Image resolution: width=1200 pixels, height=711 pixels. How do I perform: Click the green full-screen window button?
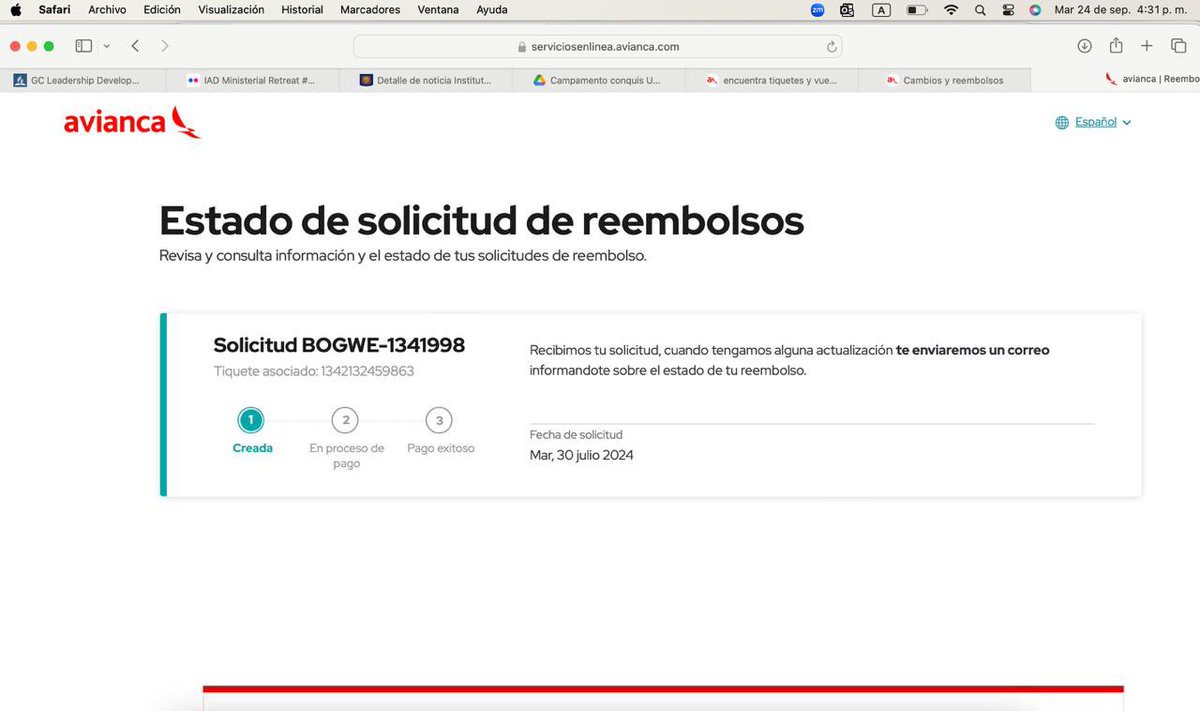pos(49,46)
